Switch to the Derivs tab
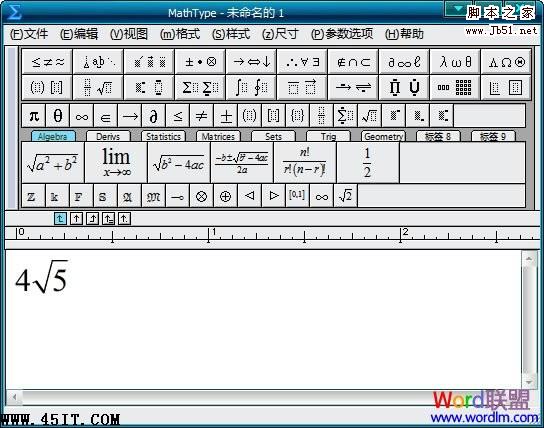Screen dimensions: 544x428 click(x=108, y=136)
